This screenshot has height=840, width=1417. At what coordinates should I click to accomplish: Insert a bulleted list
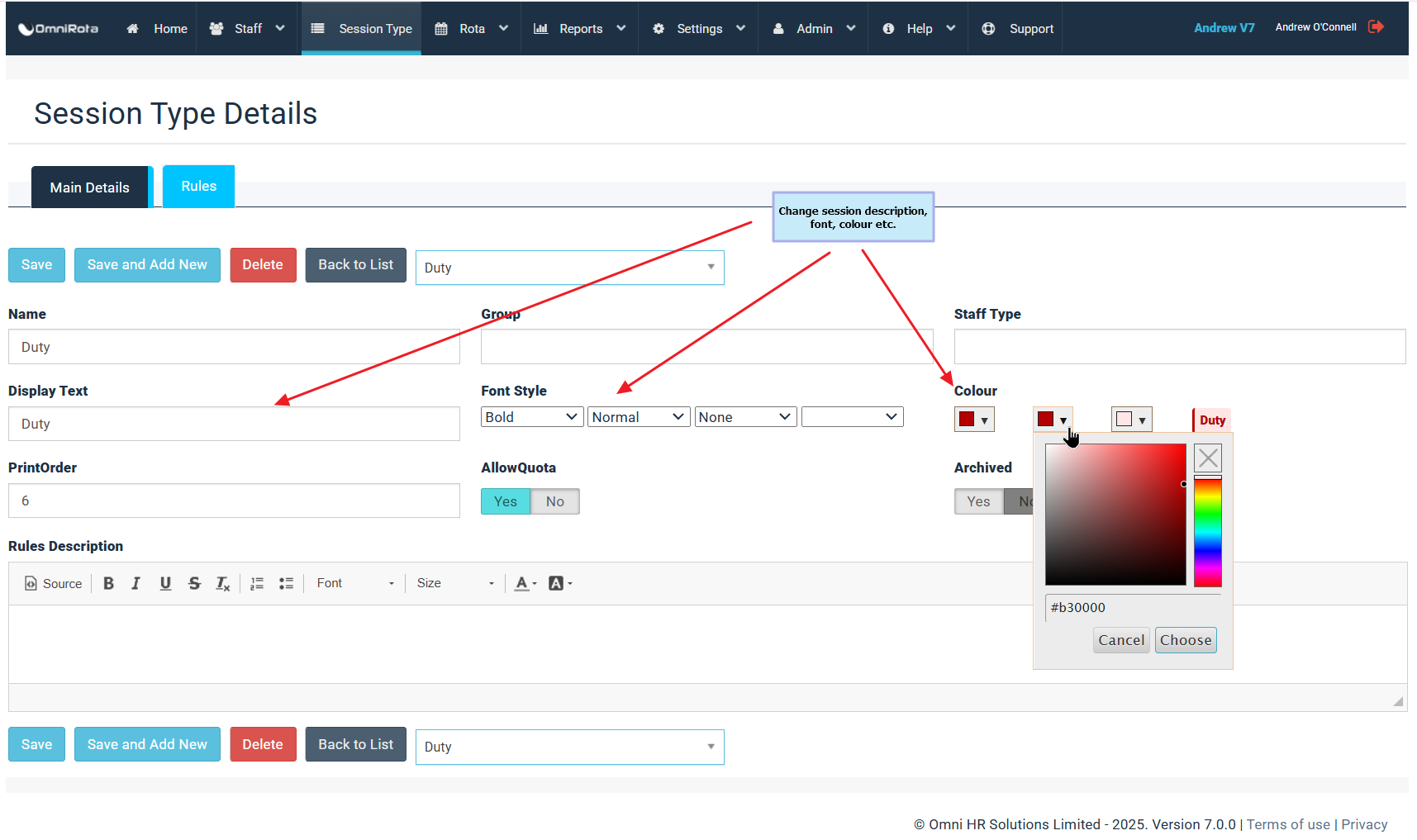coord(286,583)
